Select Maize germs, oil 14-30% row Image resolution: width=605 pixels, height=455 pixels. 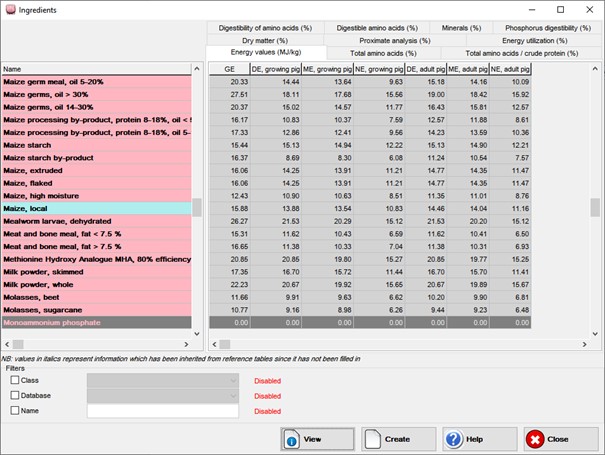point(96,107)
